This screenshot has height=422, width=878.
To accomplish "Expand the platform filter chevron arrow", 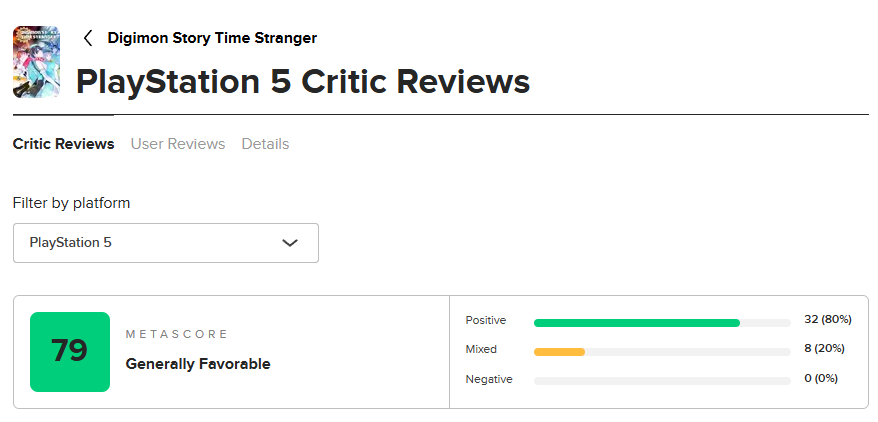I will coord(290,243).
